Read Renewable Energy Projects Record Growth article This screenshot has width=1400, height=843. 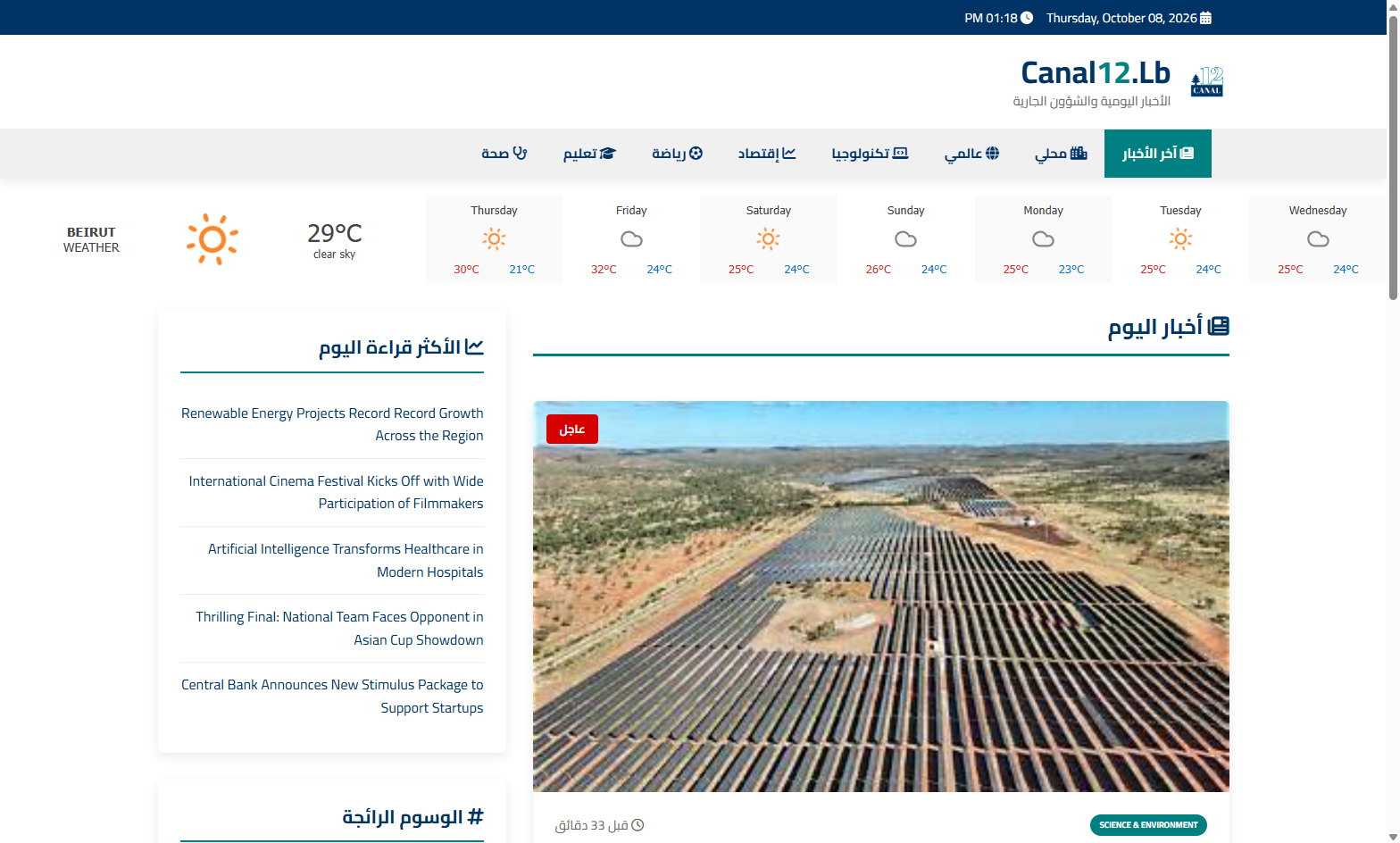tap(332, 424)
